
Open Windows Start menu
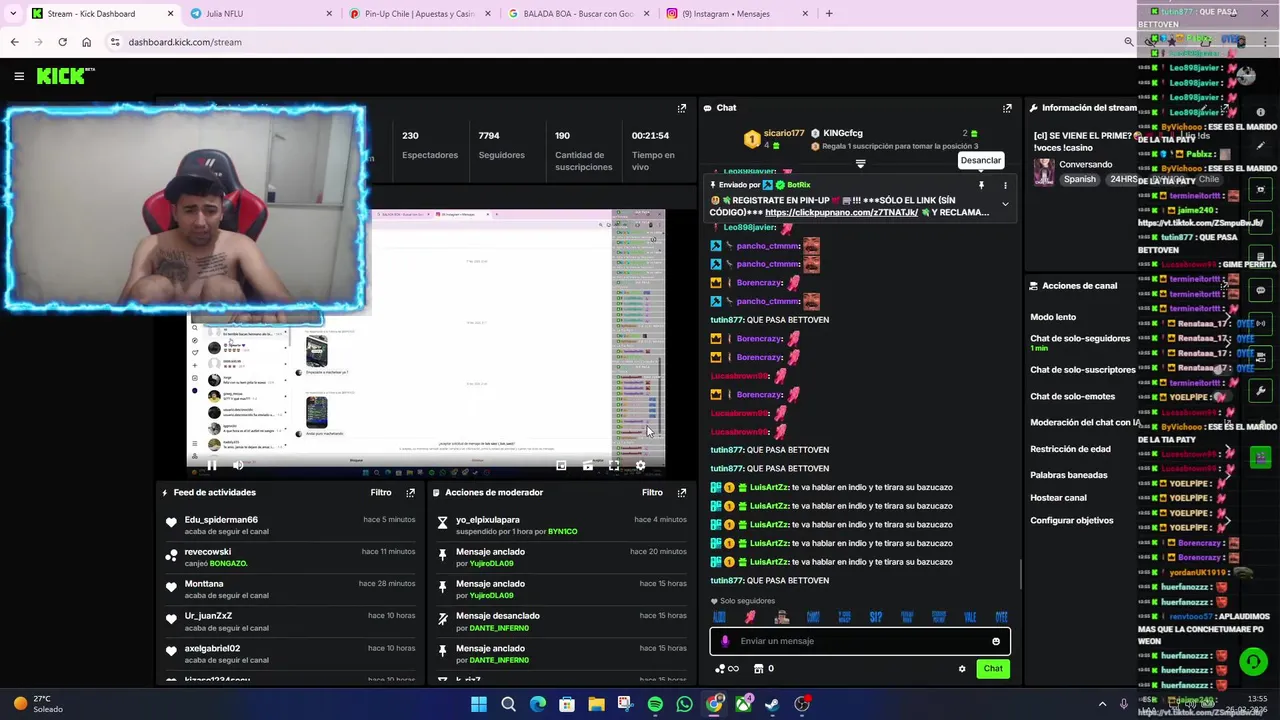coord(478,704)
